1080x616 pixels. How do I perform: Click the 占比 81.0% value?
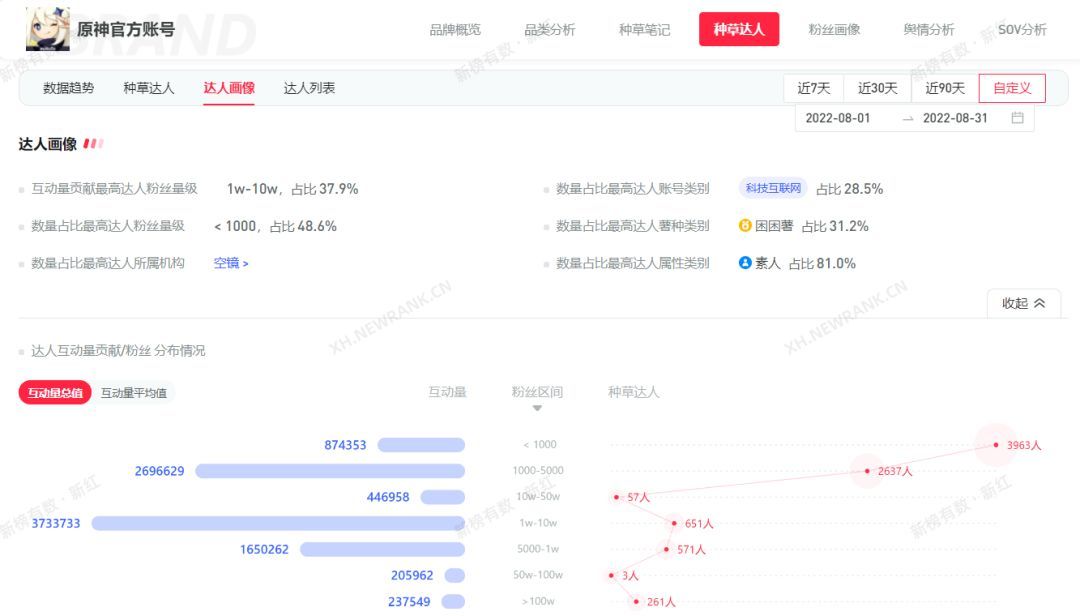[822, 263]
